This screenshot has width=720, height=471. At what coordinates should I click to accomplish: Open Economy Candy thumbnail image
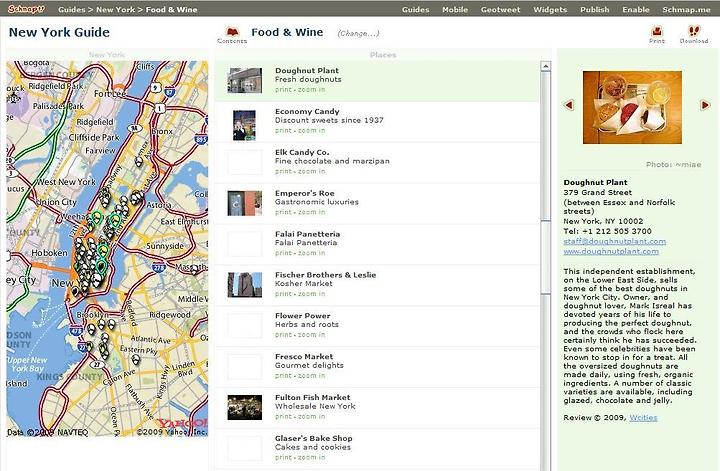point(244,125)
